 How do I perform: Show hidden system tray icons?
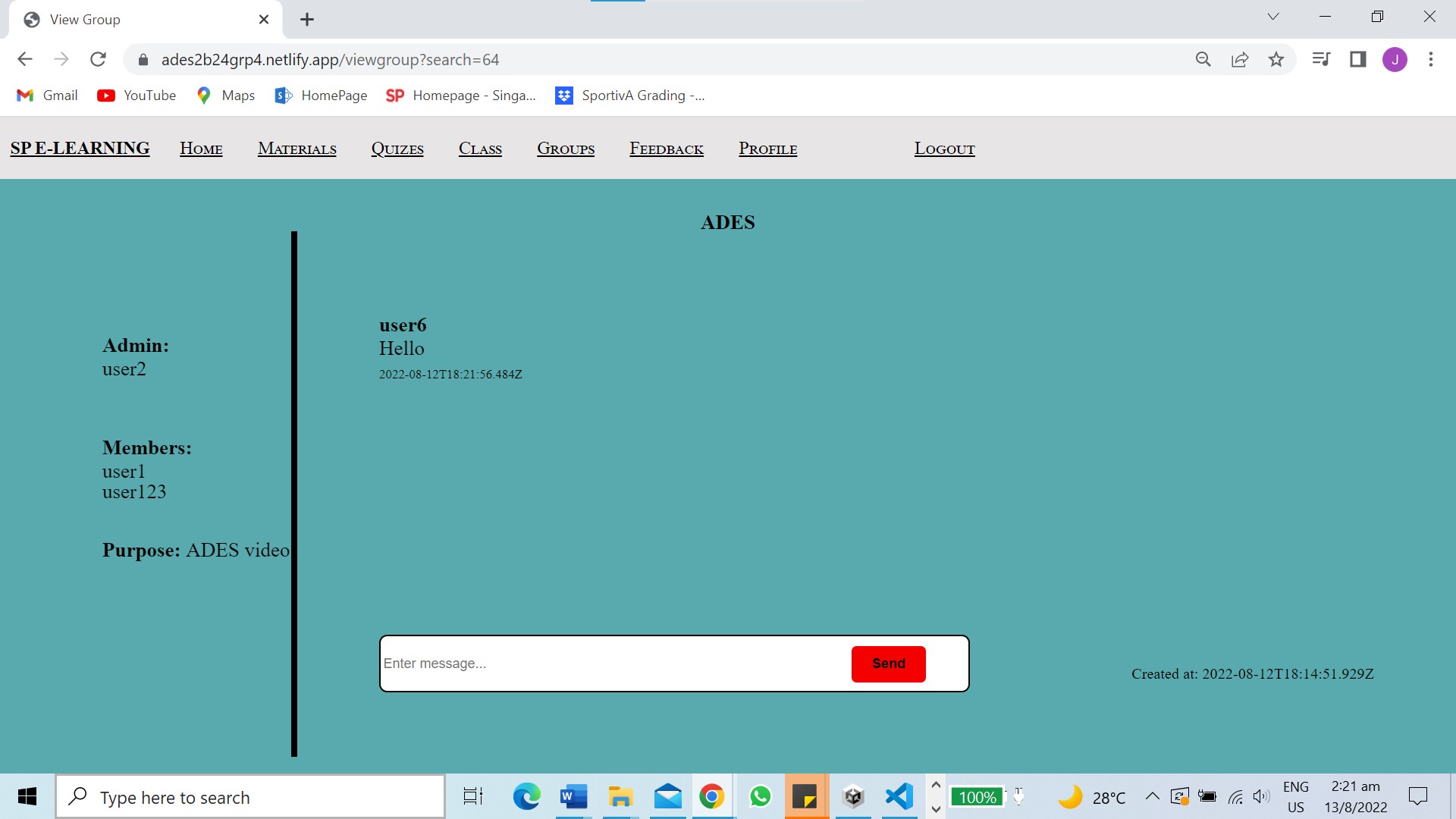tap(1152, 796)
